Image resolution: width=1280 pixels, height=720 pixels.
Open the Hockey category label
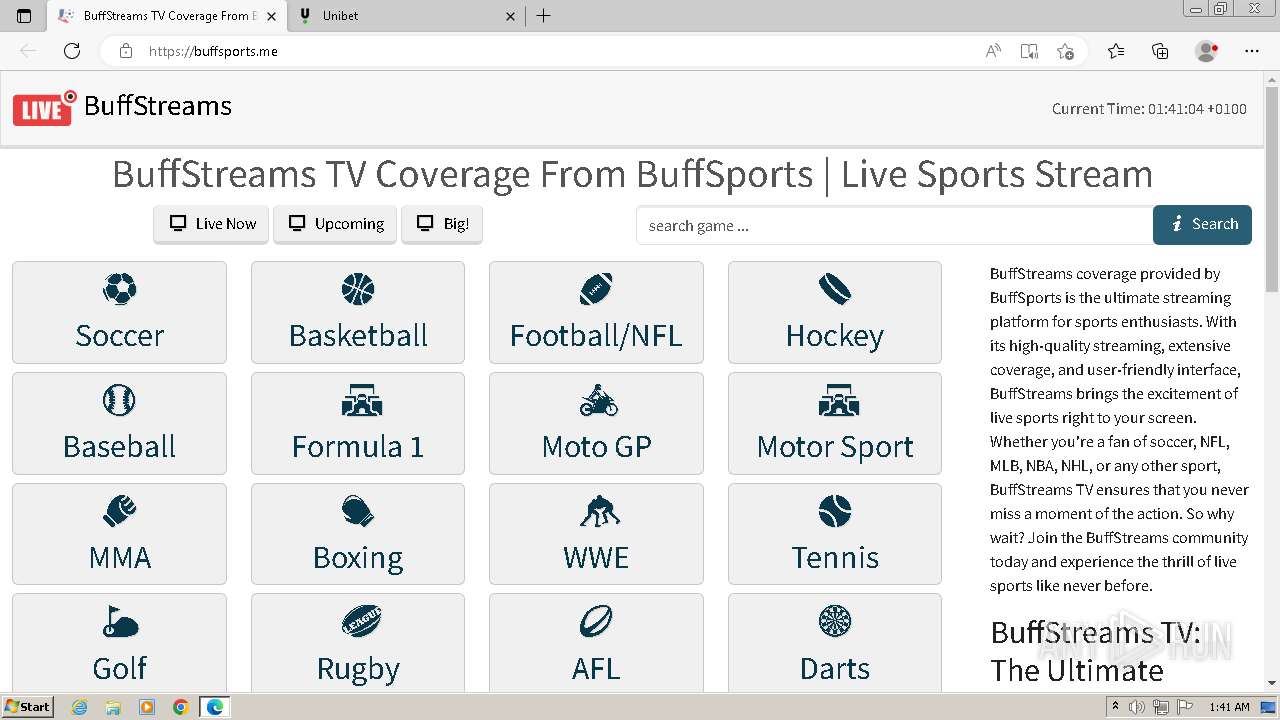pyautogui.click(x=835, y=337)
